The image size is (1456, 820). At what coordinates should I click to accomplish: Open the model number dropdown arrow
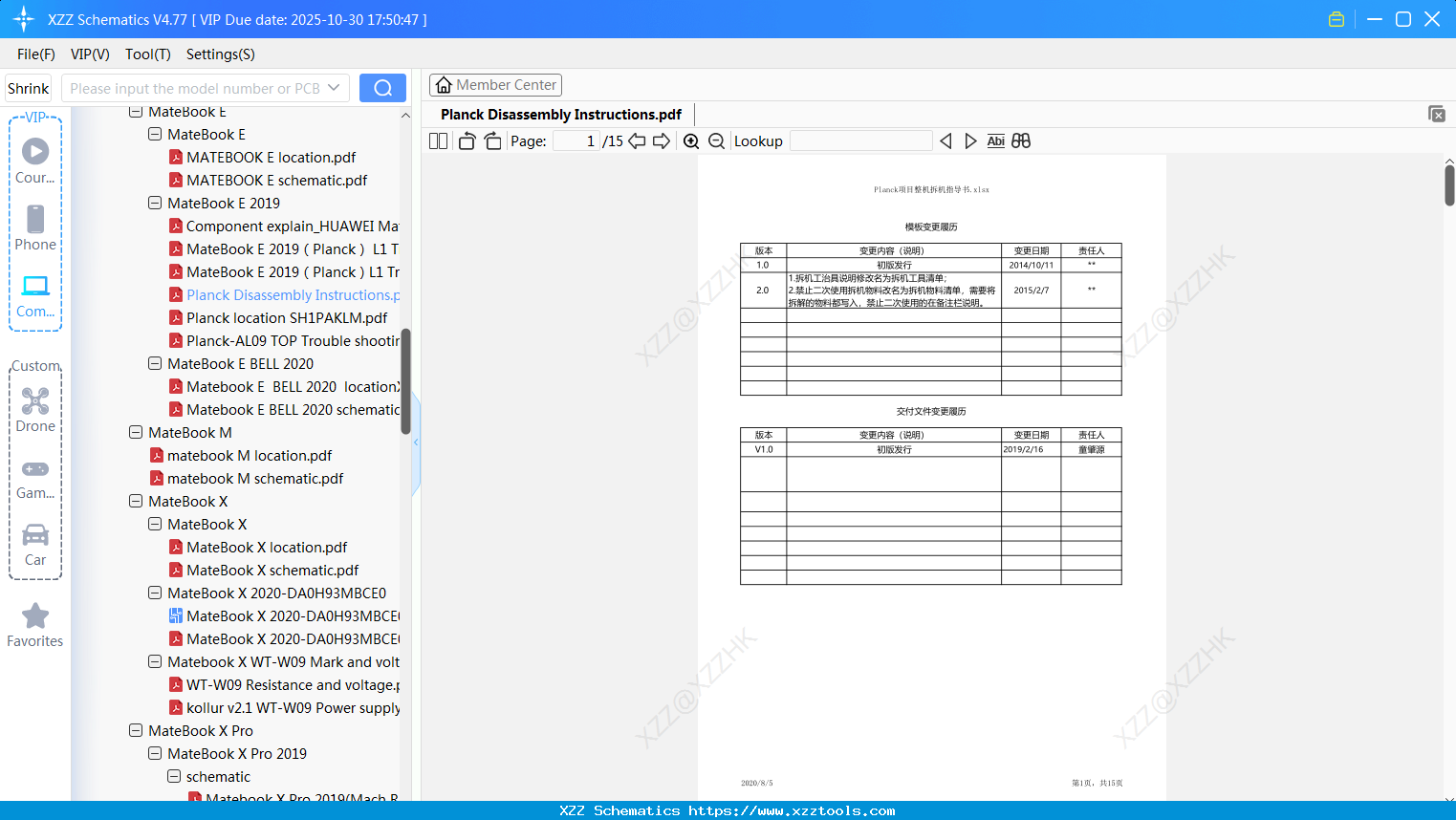pos(334,88)
